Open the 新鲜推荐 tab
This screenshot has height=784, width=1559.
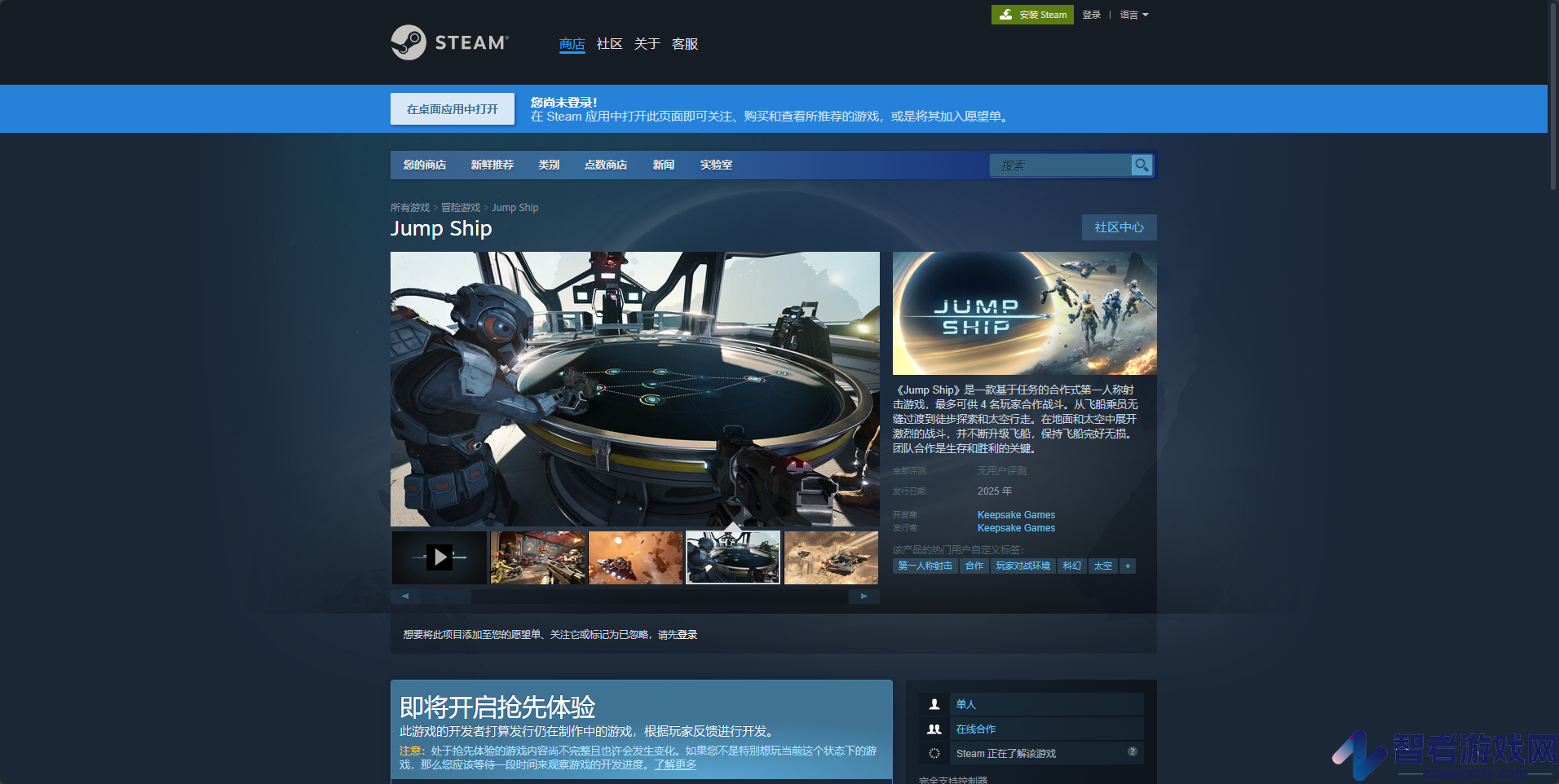point(492,165)
